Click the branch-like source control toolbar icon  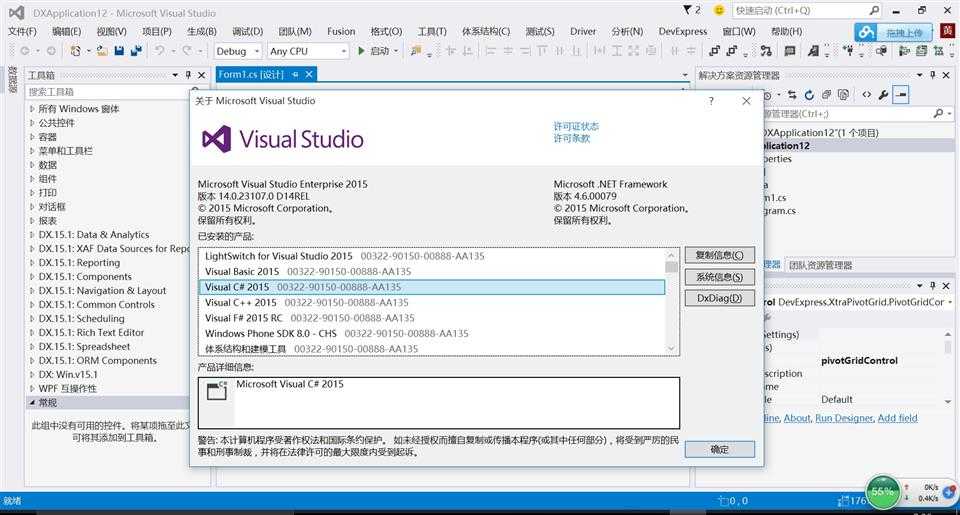pyautogui.click(x=766, y=51)
